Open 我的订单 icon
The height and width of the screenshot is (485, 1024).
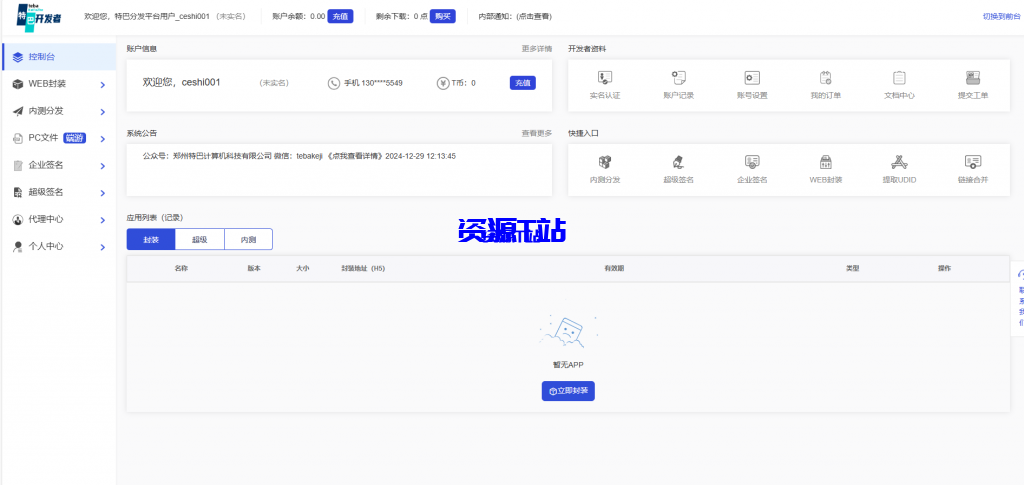coord(825,78)
